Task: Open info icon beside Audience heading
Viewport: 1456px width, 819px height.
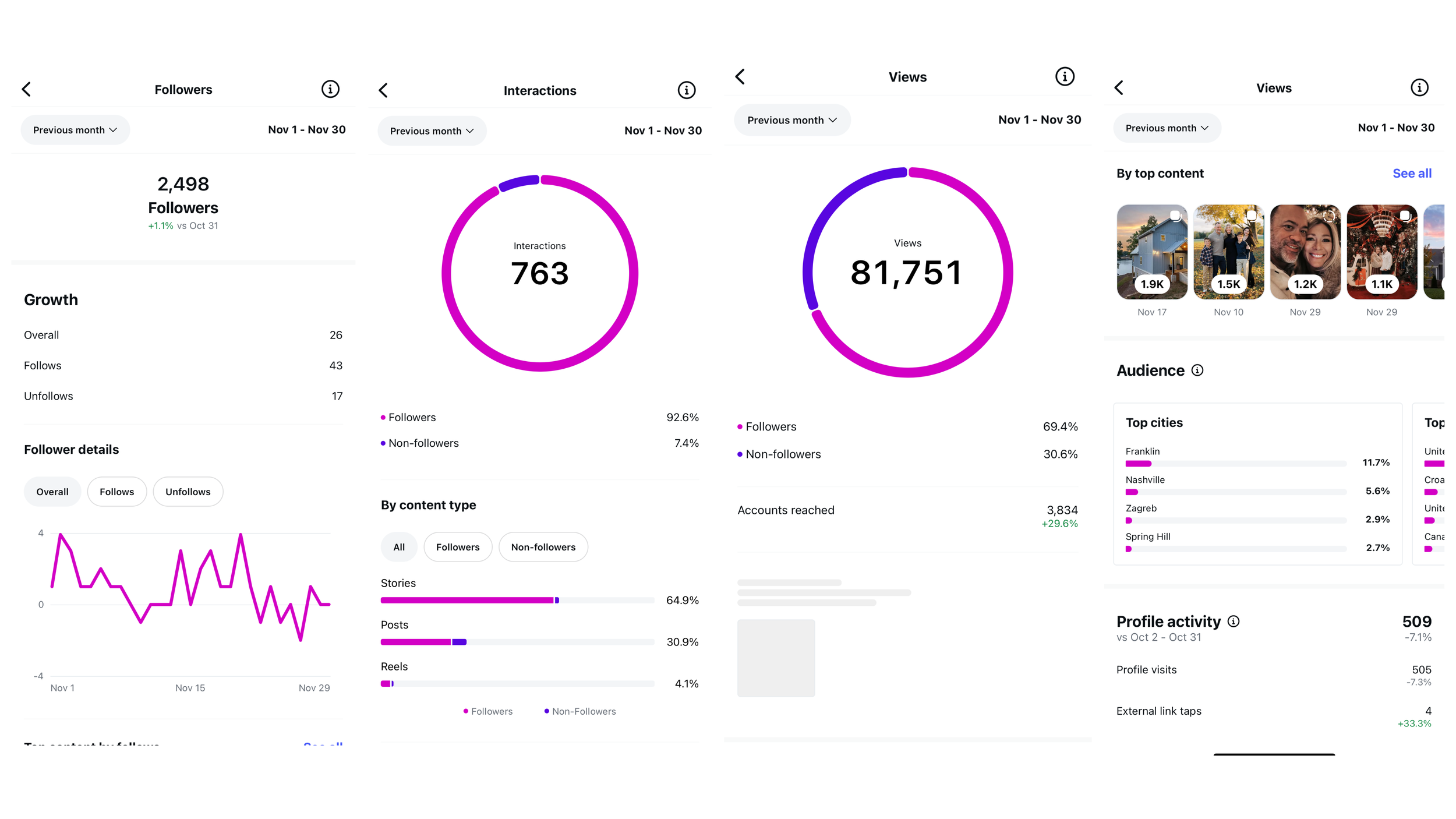Action: click(x=1197, y=370)
